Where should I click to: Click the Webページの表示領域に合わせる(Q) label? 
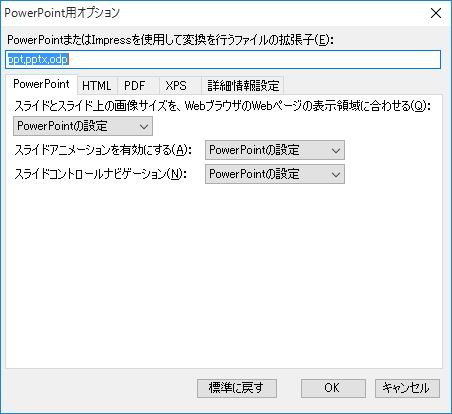[x=223, y=106]
